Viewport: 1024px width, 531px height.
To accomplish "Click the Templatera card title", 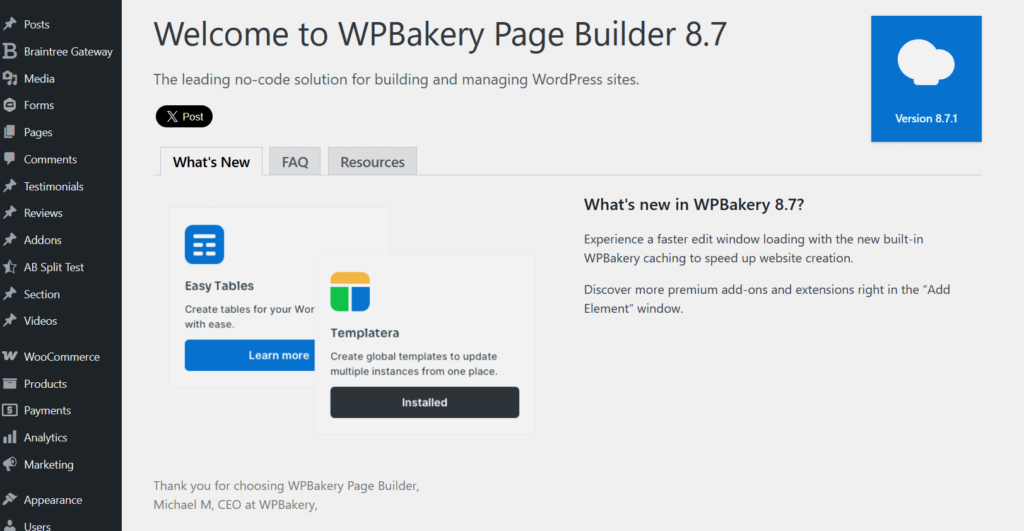I will click(364, 332).
